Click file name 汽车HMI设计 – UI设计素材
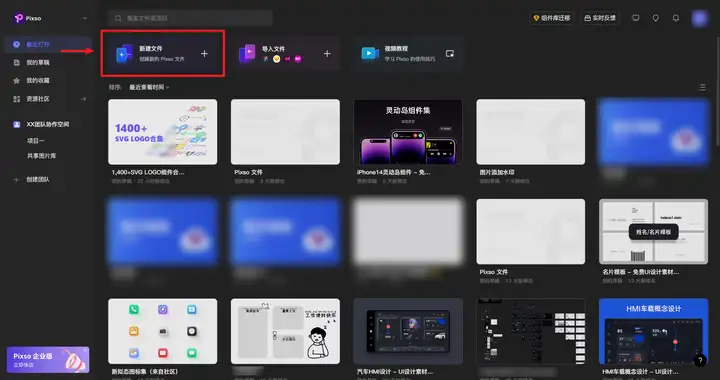The height and width of the screenshot is (380, 720). pyautogui.click(x=395, y=372)
